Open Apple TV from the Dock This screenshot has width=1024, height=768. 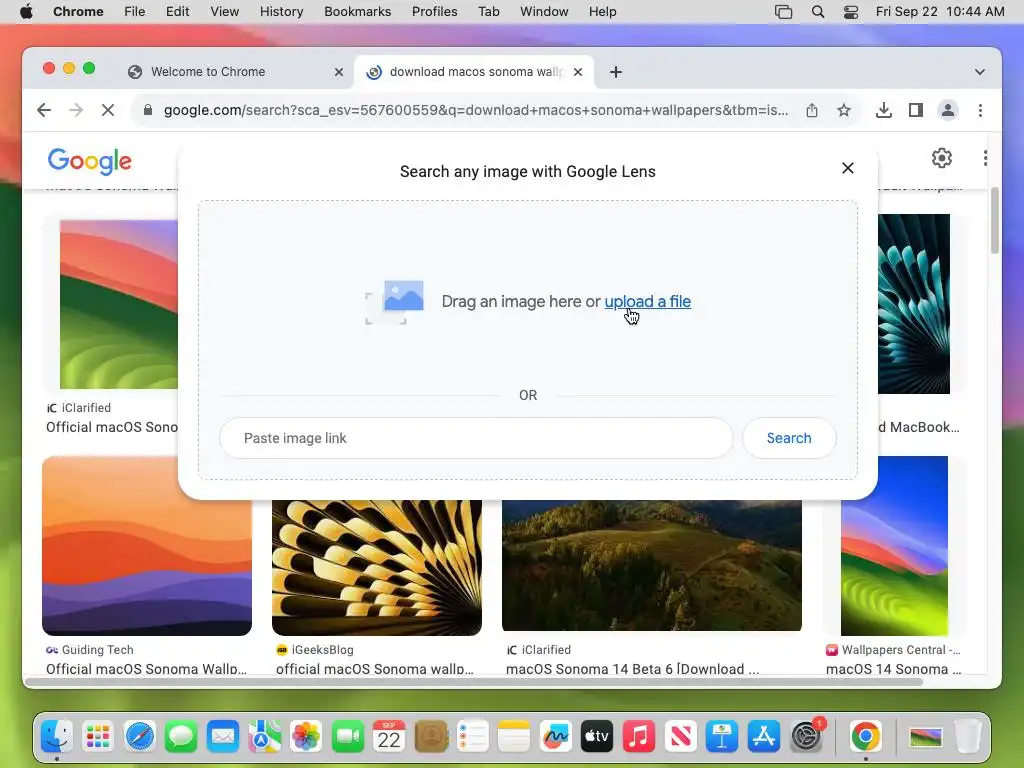(x=597, y=737)
